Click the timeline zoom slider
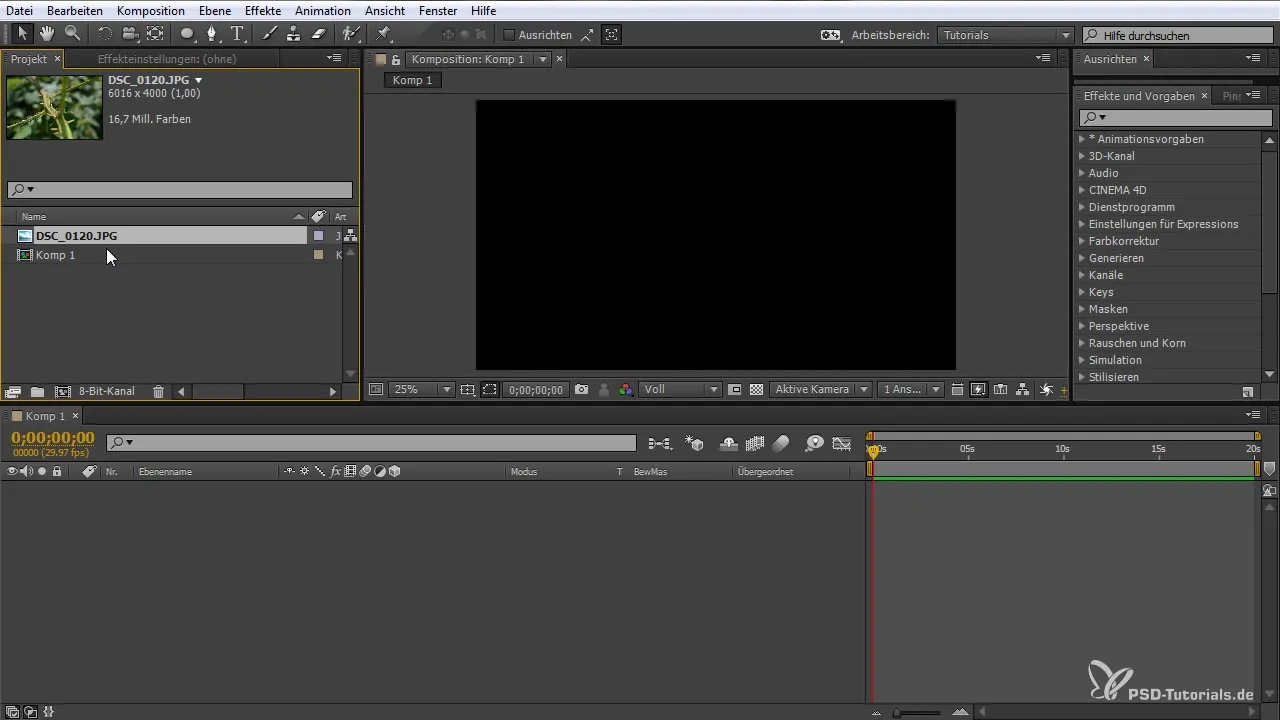This screenshot has height=720, width=1280. 918,712
